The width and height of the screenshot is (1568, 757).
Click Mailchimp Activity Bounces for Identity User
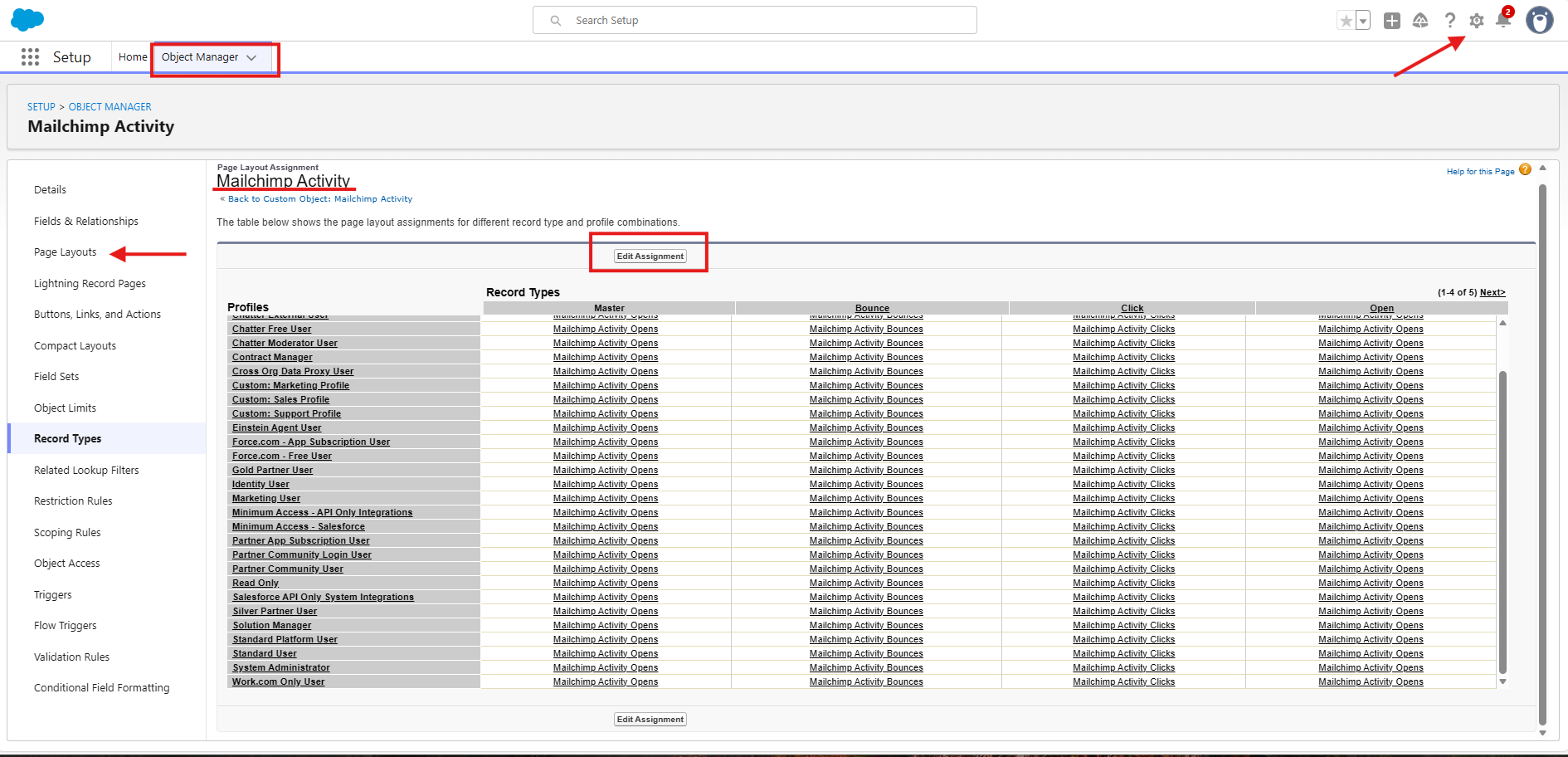pos(866,485)
